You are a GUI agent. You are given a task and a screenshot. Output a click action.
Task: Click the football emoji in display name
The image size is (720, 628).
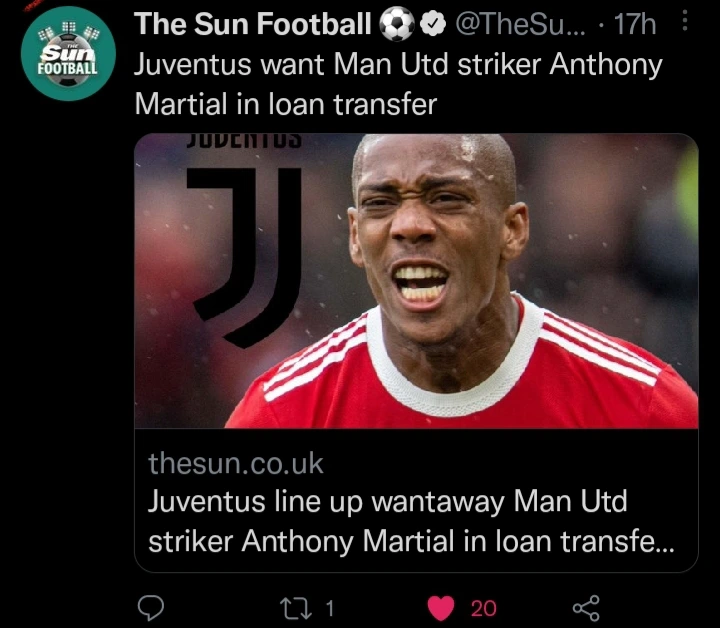[x=397, y=25]
